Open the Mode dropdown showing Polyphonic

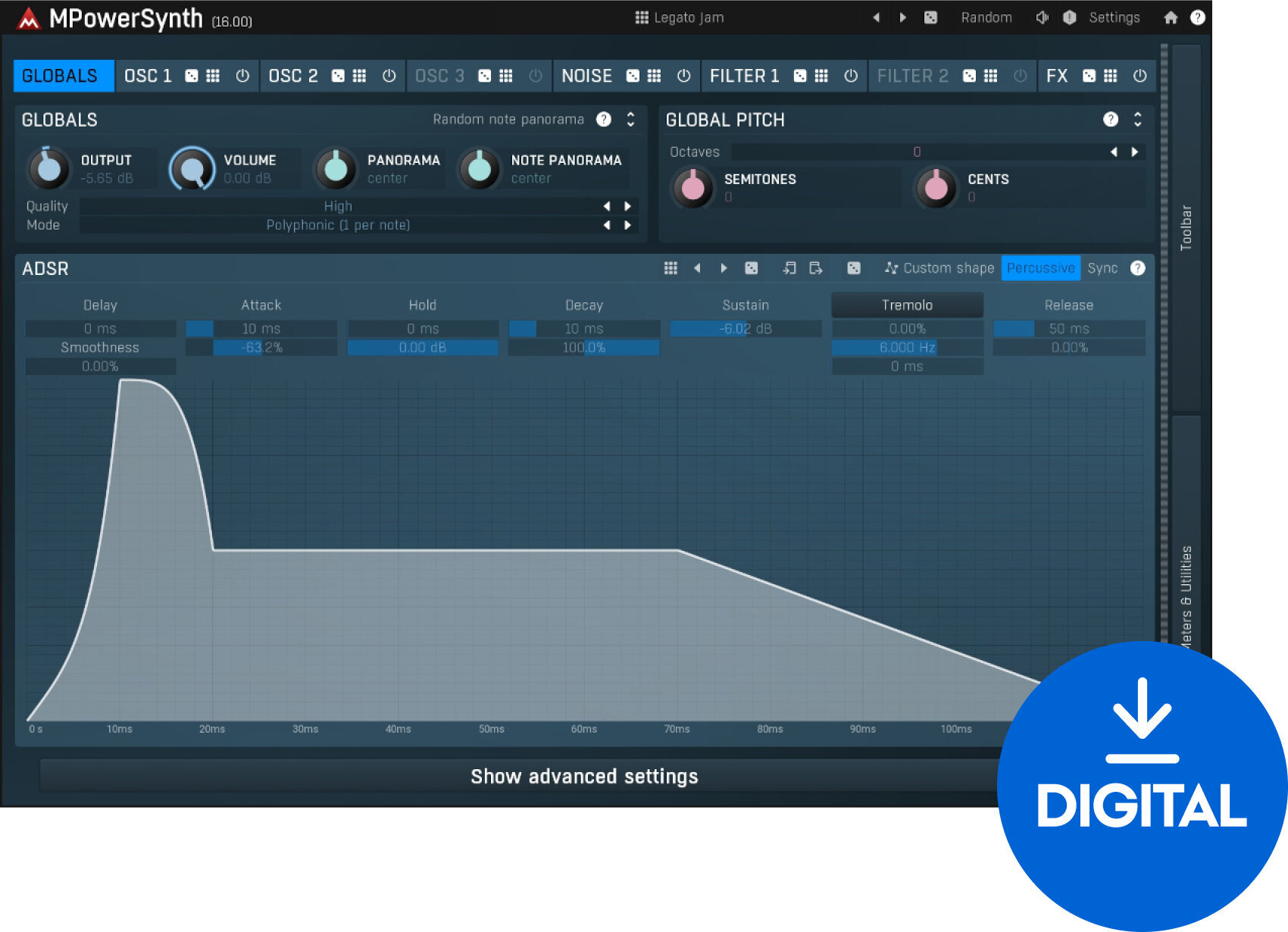[x=337, y=224]
